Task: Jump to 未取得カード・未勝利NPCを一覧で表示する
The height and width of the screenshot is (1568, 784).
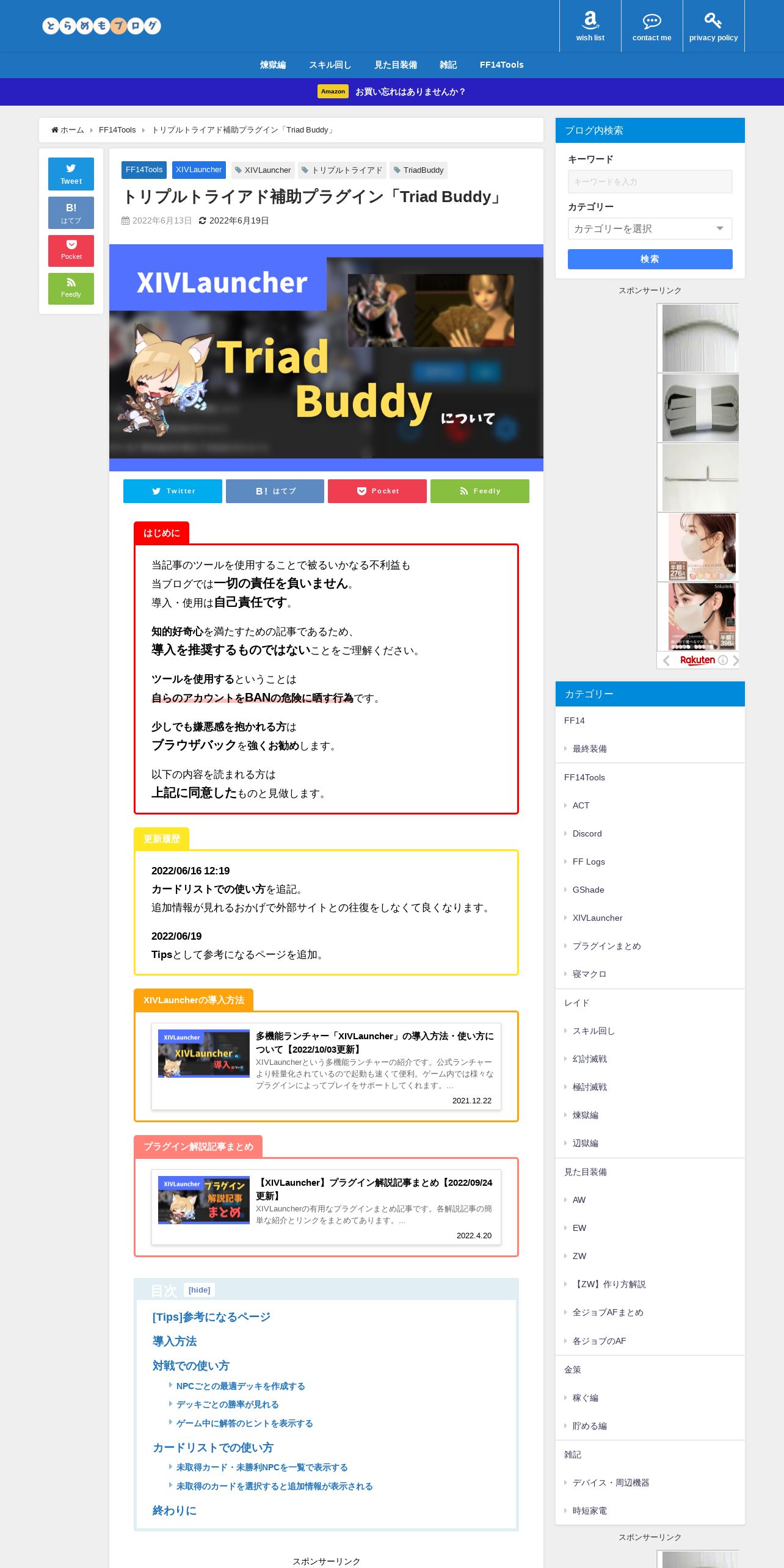Action: [262, 1467]
